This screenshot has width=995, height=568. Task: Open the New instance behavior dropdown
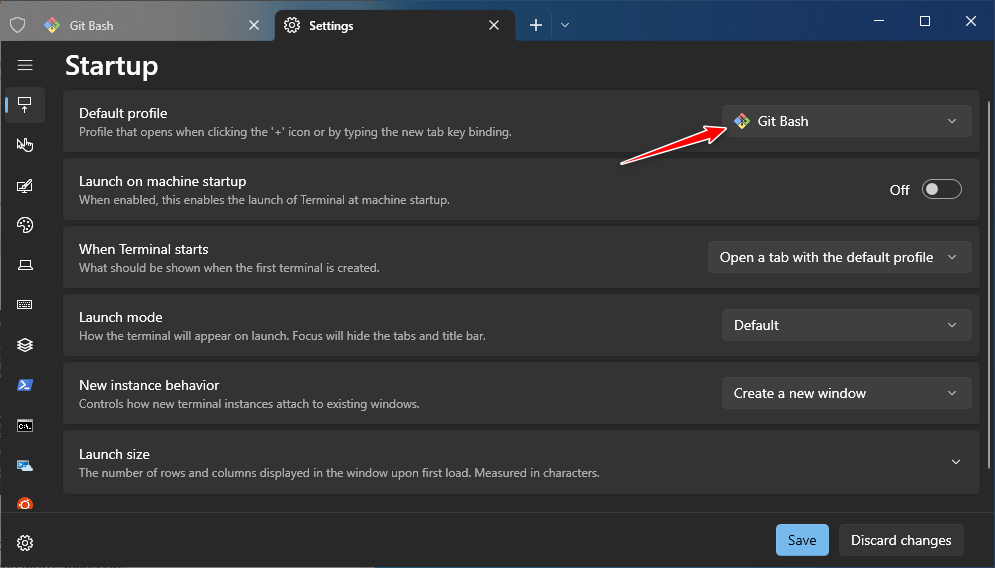tap(846, 393)
